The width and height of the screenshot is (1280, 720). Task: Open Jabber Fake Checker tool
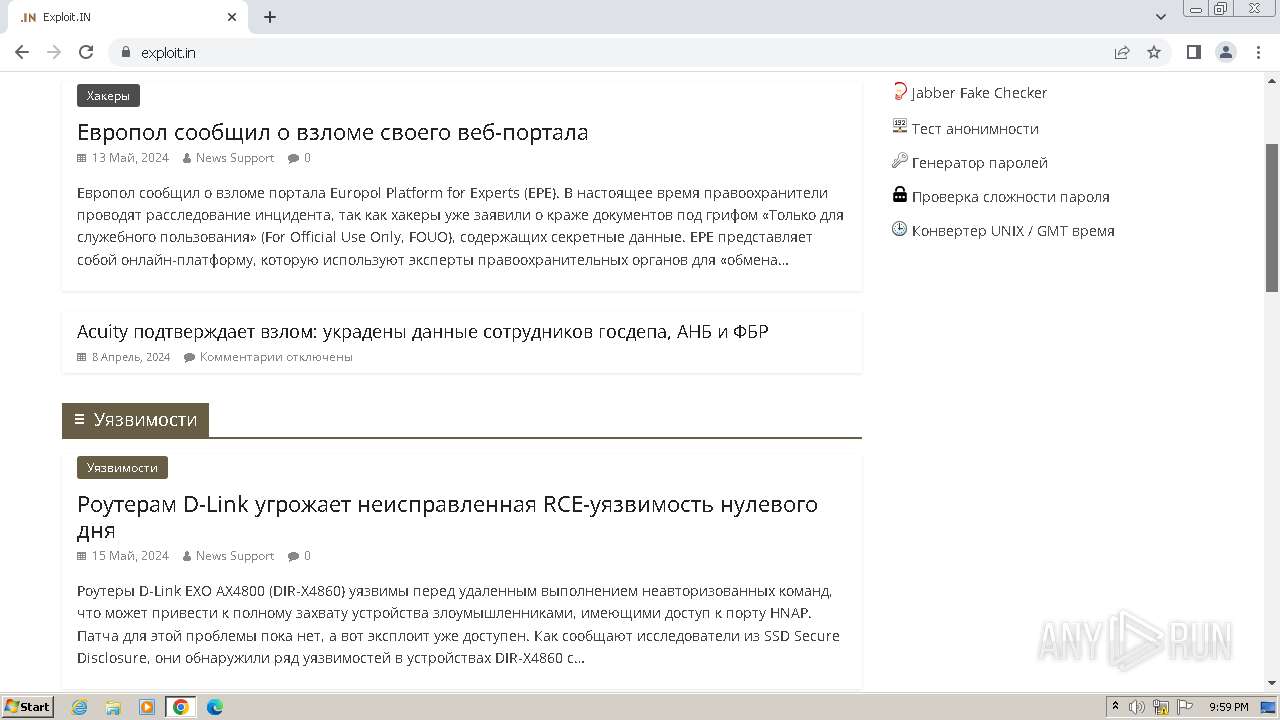[979, 93]
